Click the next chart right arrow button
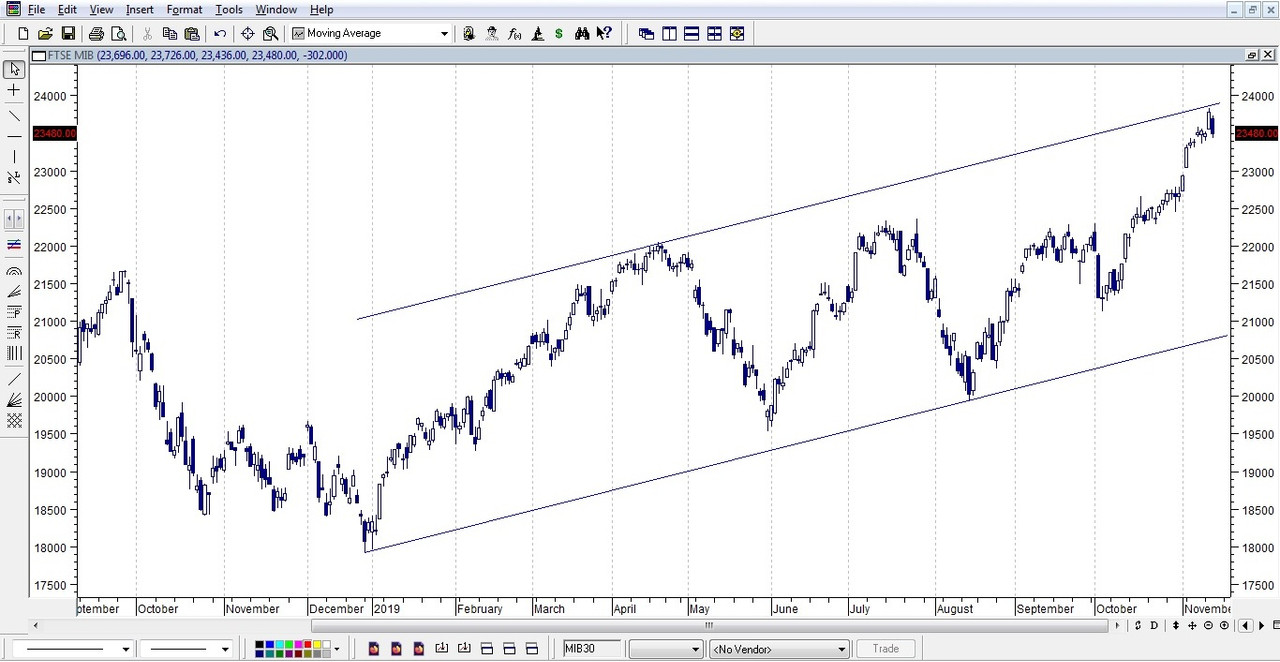This screenshot has width=1280, height=662. pyautogui.click(x=1262, y=626)
